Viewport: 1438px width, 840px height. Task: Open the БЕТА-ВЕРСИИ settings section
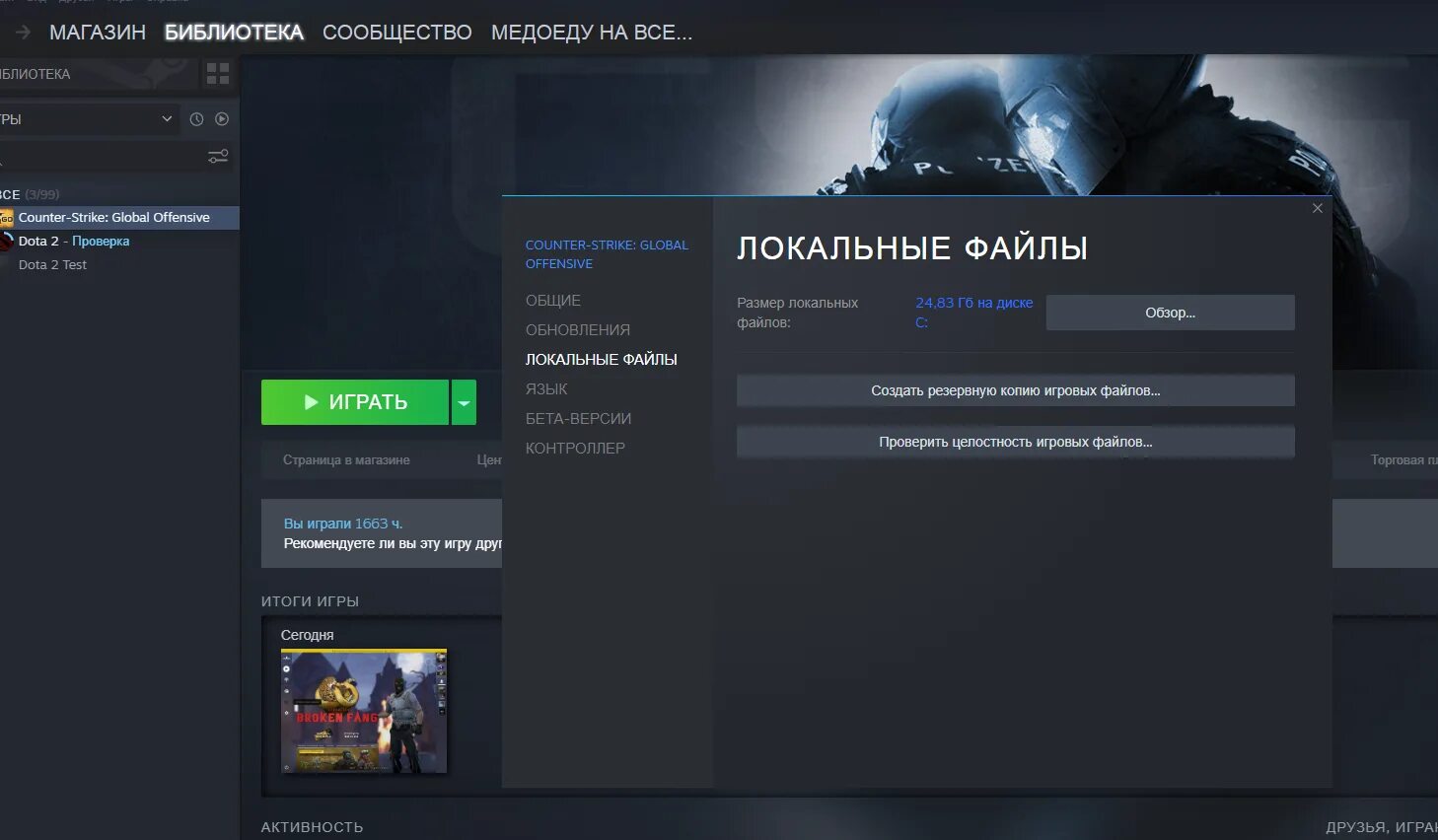tap(579, 419)
